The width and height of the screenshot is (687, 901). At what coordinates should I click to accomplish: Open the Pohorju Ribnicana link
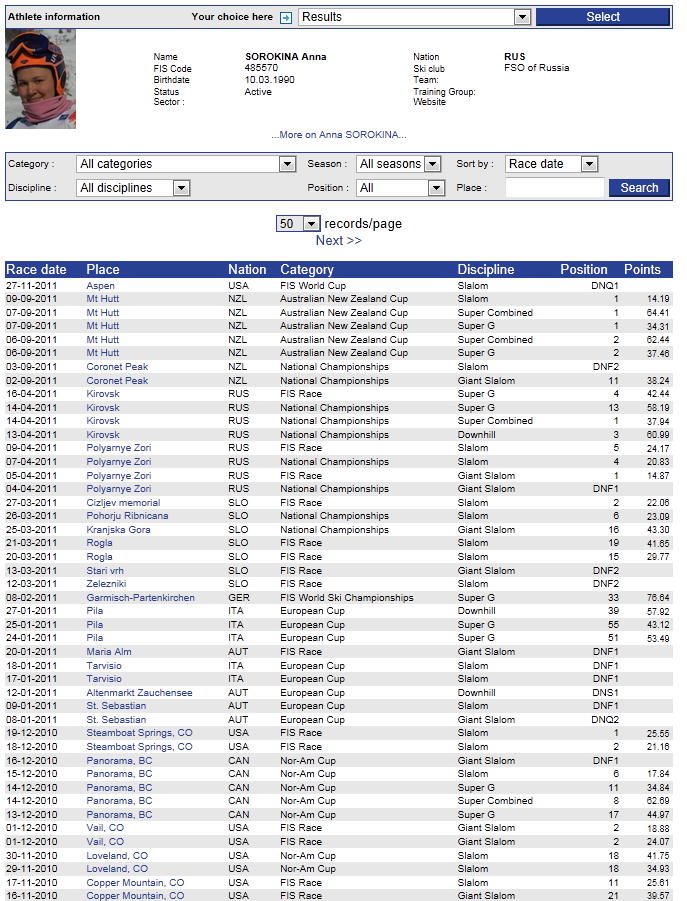click(x=128, y=515)
